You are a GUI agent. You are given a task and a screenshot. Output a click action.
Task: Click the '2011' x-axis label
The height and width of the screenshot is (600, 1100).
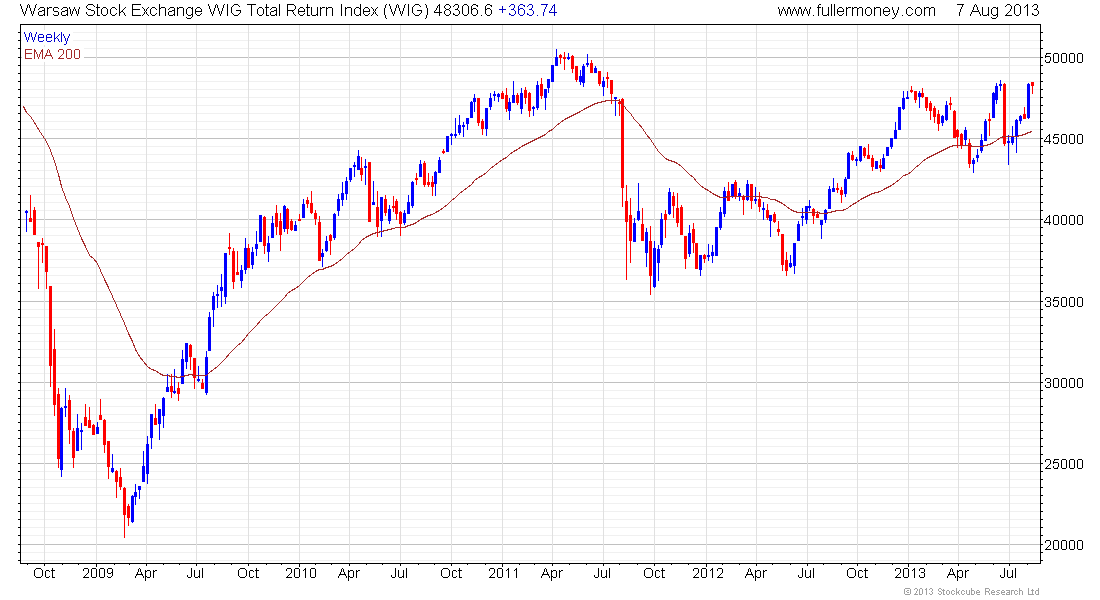point(504,573)
